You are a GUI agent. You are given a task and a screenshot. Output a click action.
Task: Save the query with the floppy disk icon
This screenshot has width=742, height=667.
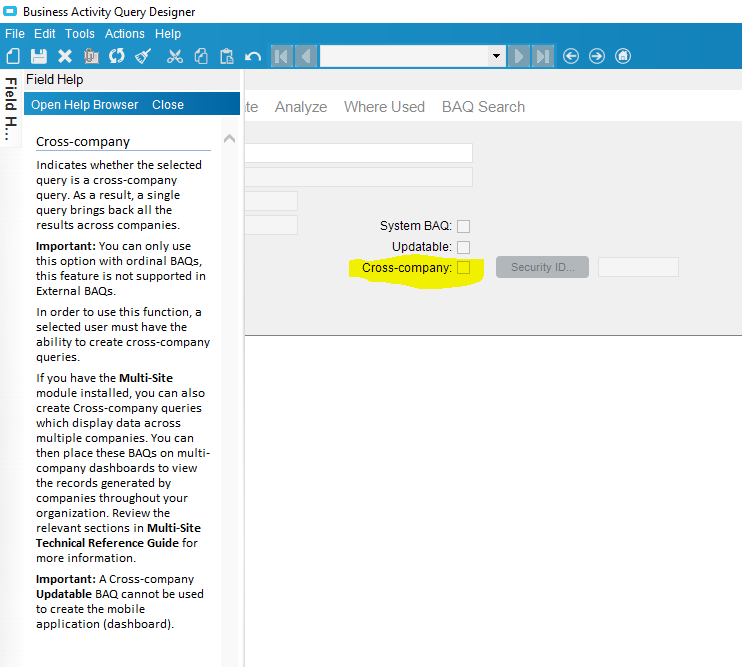[x=39, y=56]
